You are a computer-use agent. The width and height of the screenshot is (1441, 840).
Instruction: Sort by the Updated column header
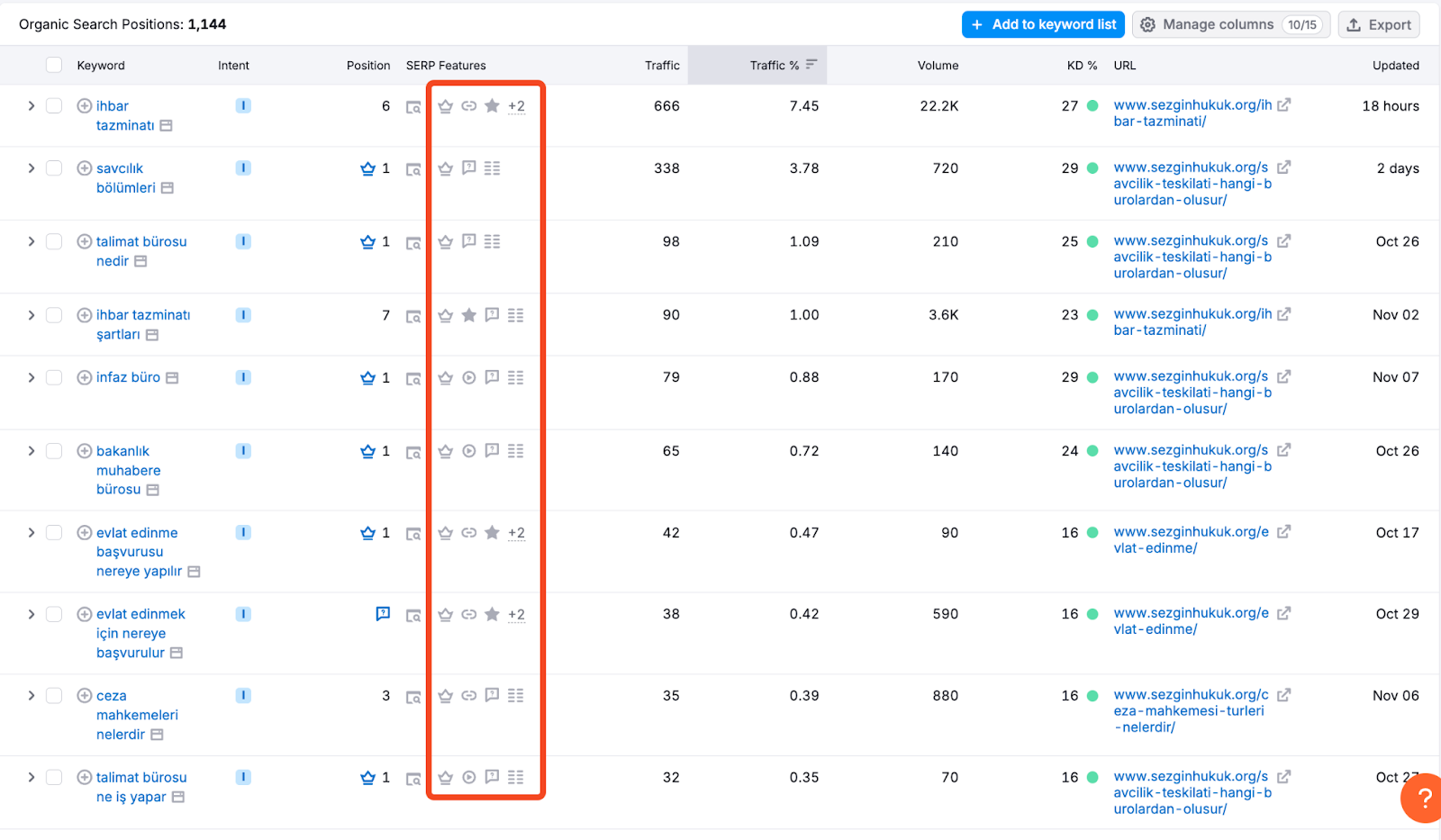[1395, 66]
